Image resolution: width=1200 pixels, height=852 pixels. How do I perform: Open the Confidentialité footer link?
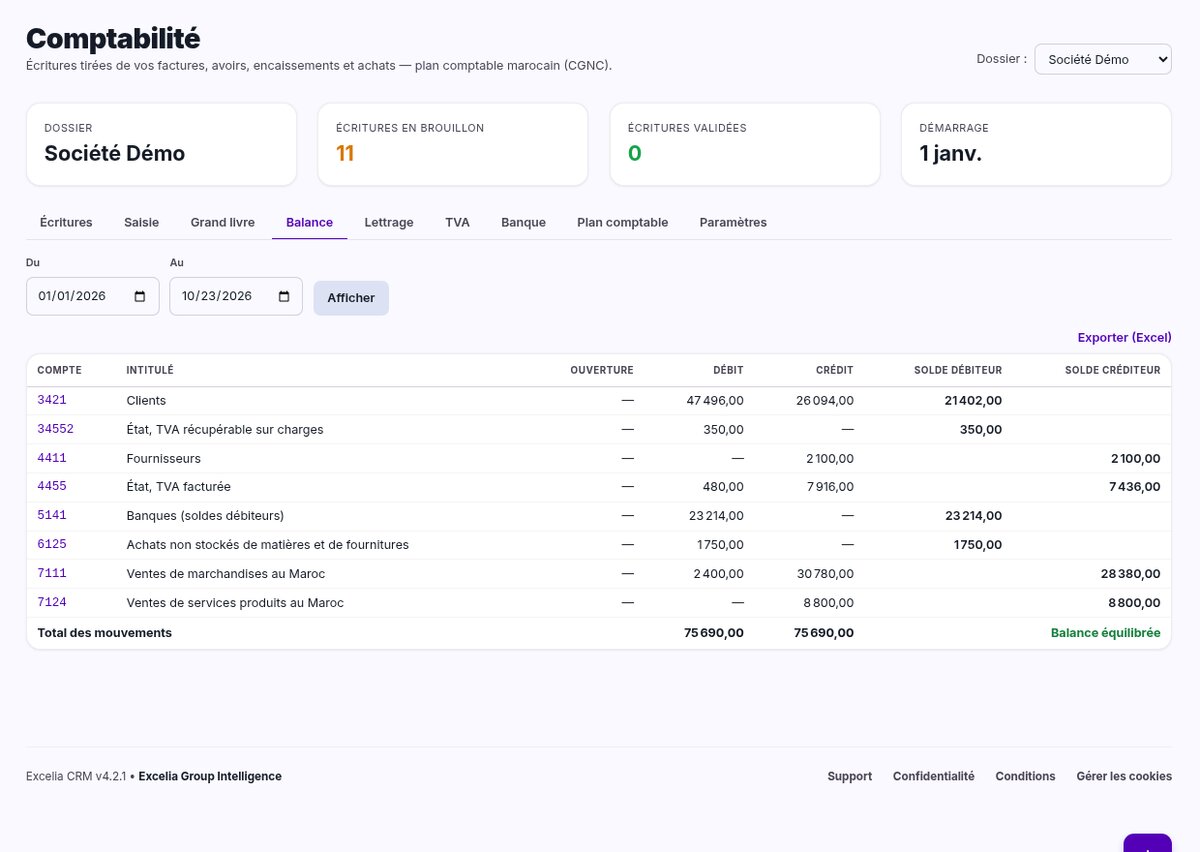pos(933,776)
